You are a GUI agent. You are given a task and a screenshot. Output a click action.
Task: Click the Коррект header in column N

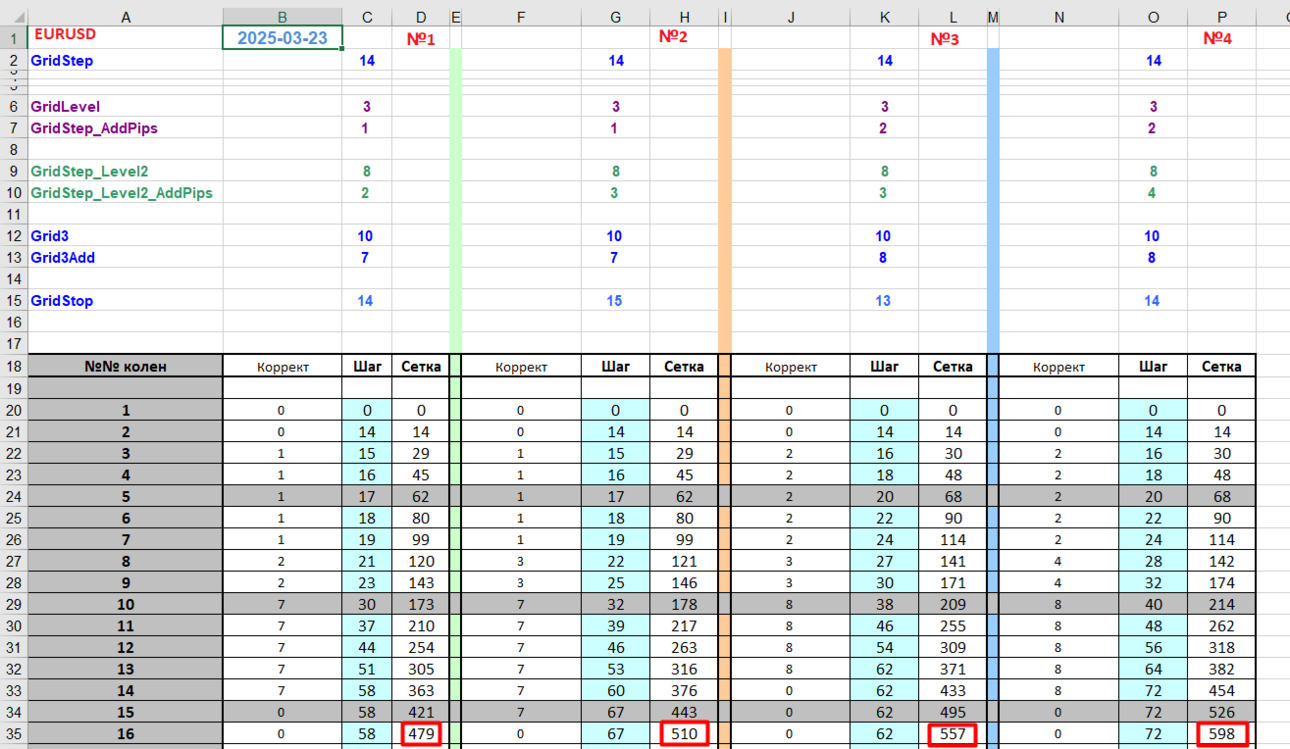pyautogui.click(x=1059, y=366)
